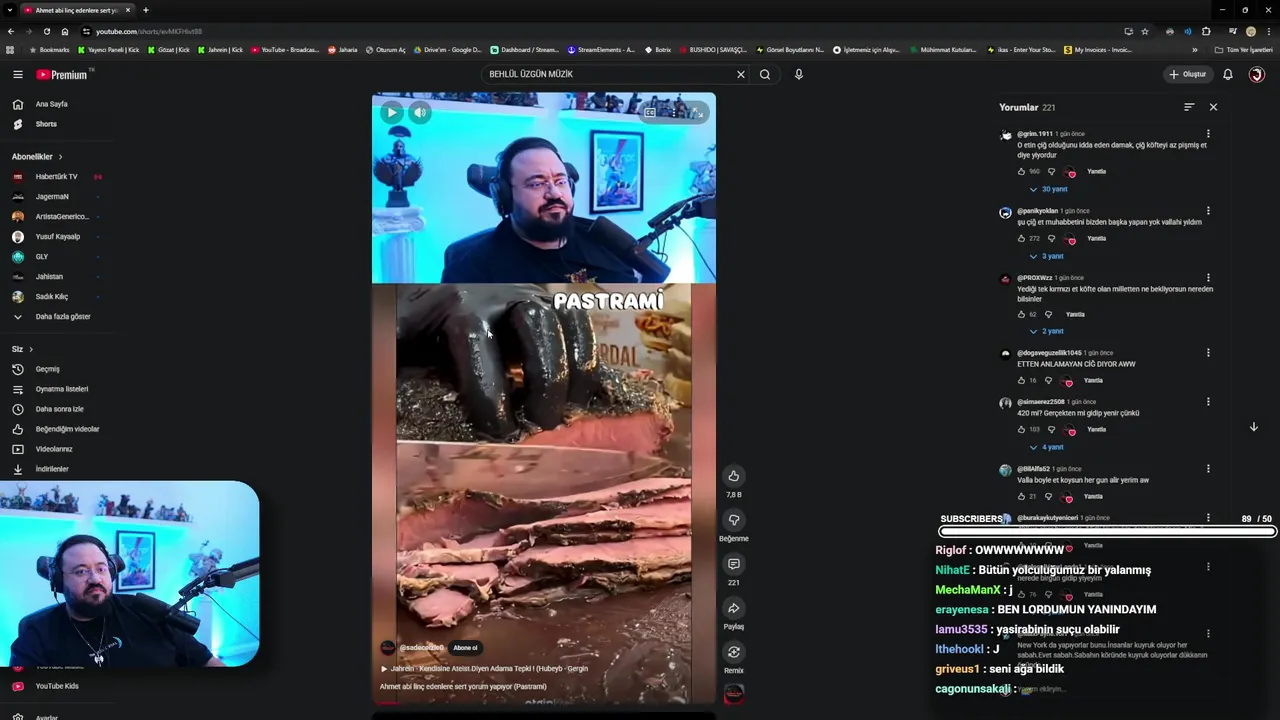
Task: Like the Short with 7,8 B likes
Action: (733, 476)
